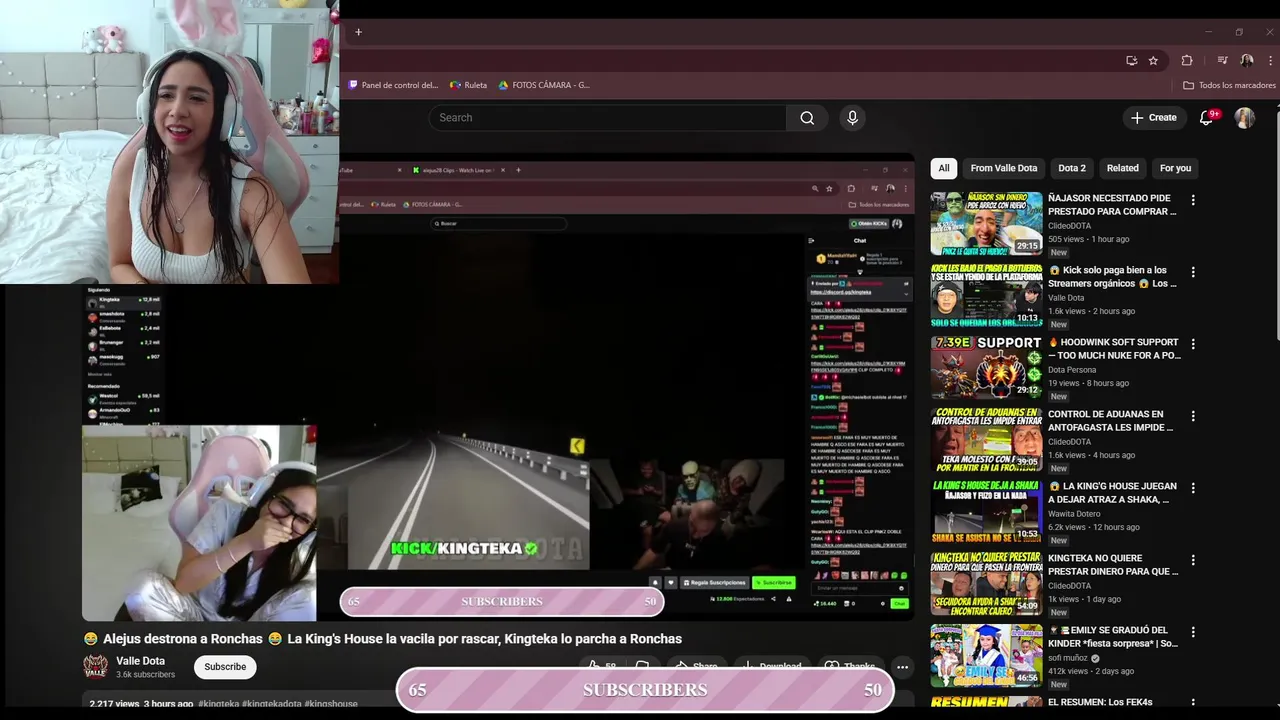
Task: Select the 'For you' chip
Action: tap(1175, 168)
